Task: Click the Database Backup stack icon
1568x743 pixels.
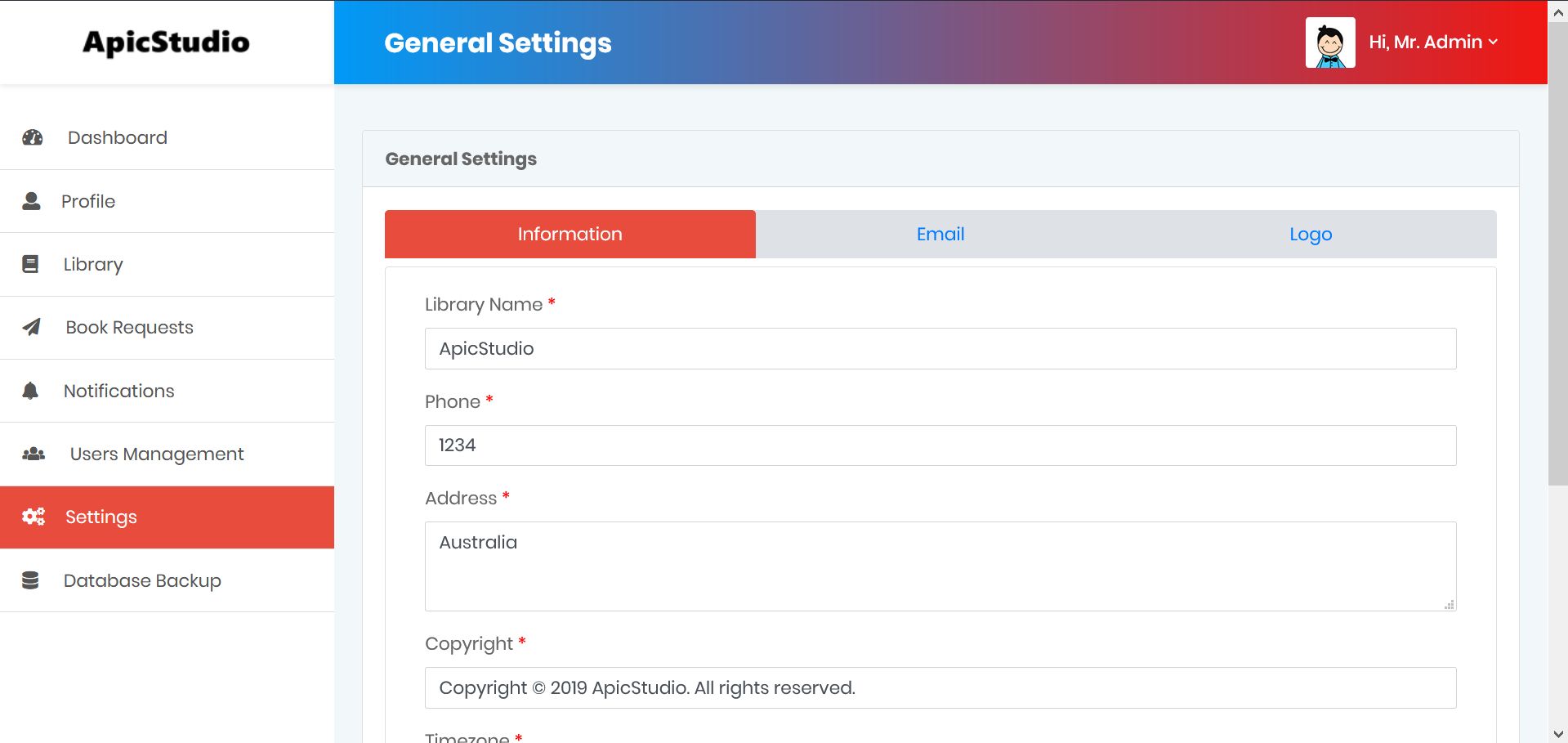Action: coord(30,580)
